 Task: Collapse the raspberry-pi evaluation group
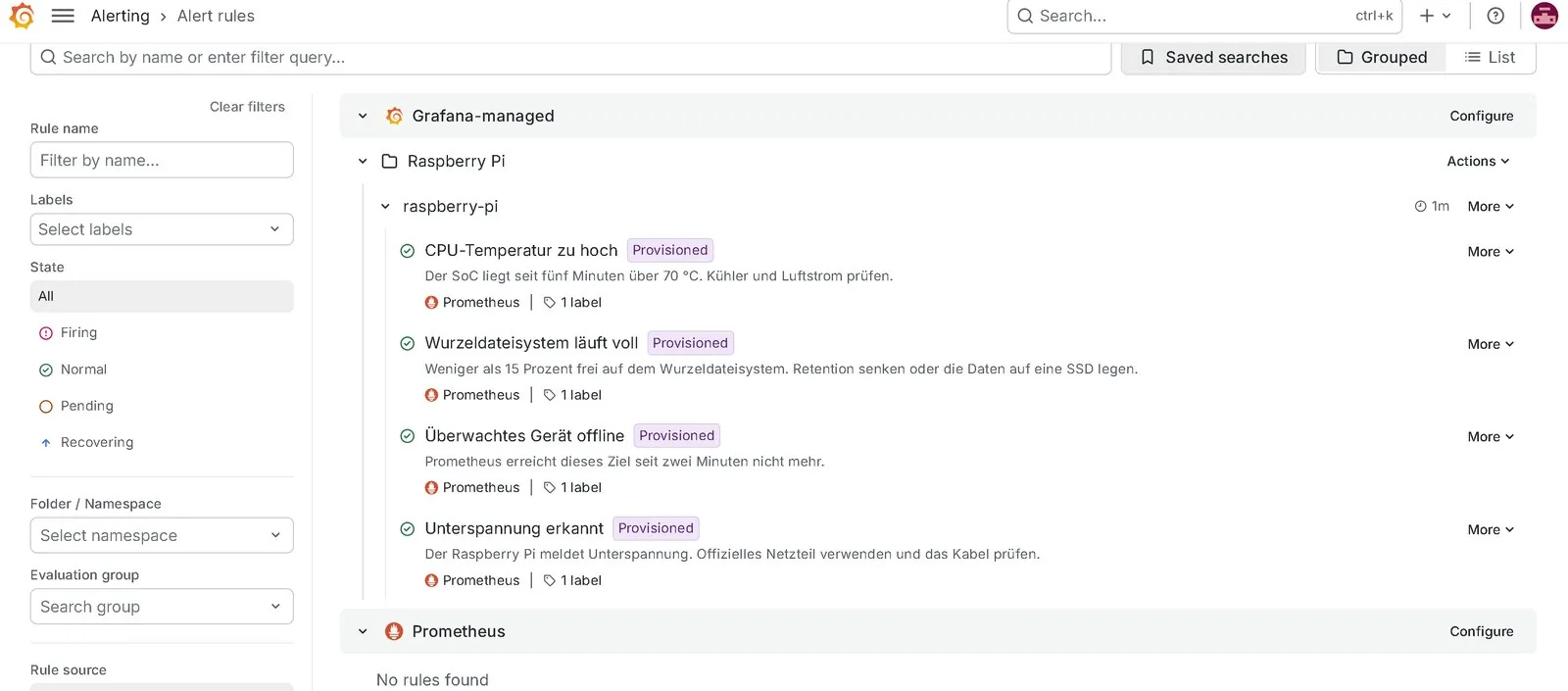[x=385, y=207]
